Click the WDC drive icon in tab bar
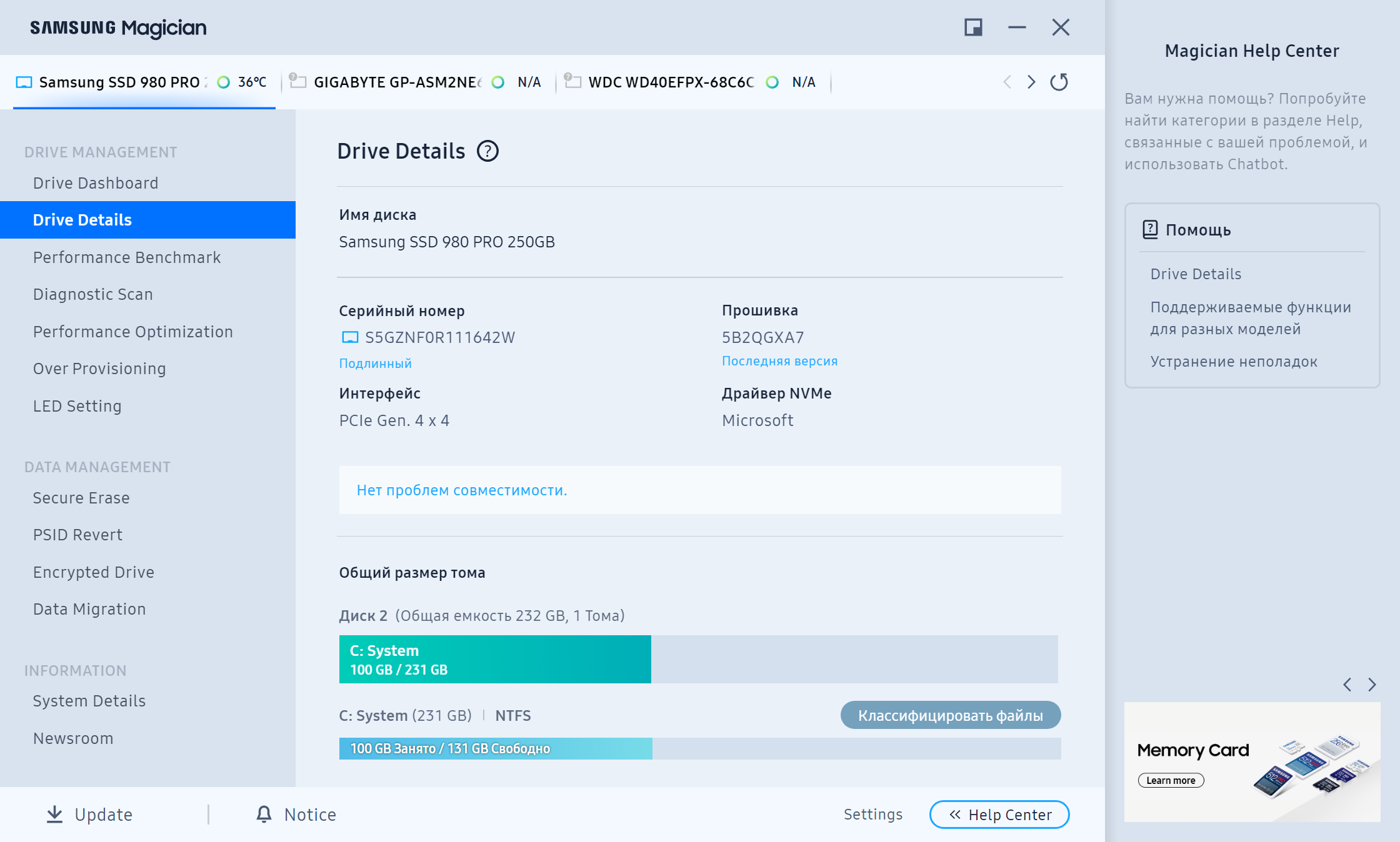Viewport: 1400px width, 842px height. (x=572, y=81)
